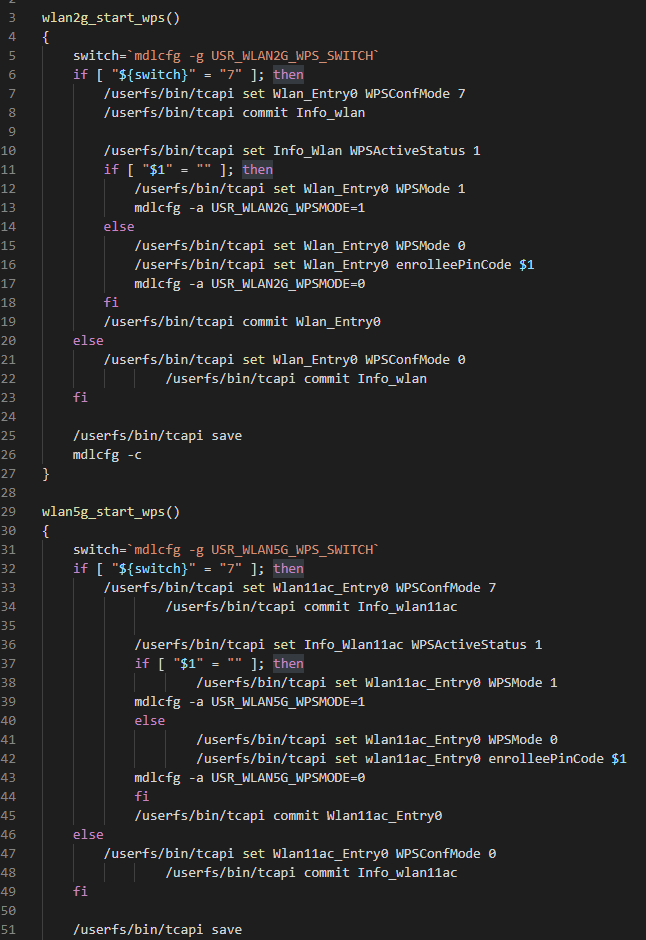Click the 'else' keyword on line 40
646x940 pixels.
[x=150, y=721]
